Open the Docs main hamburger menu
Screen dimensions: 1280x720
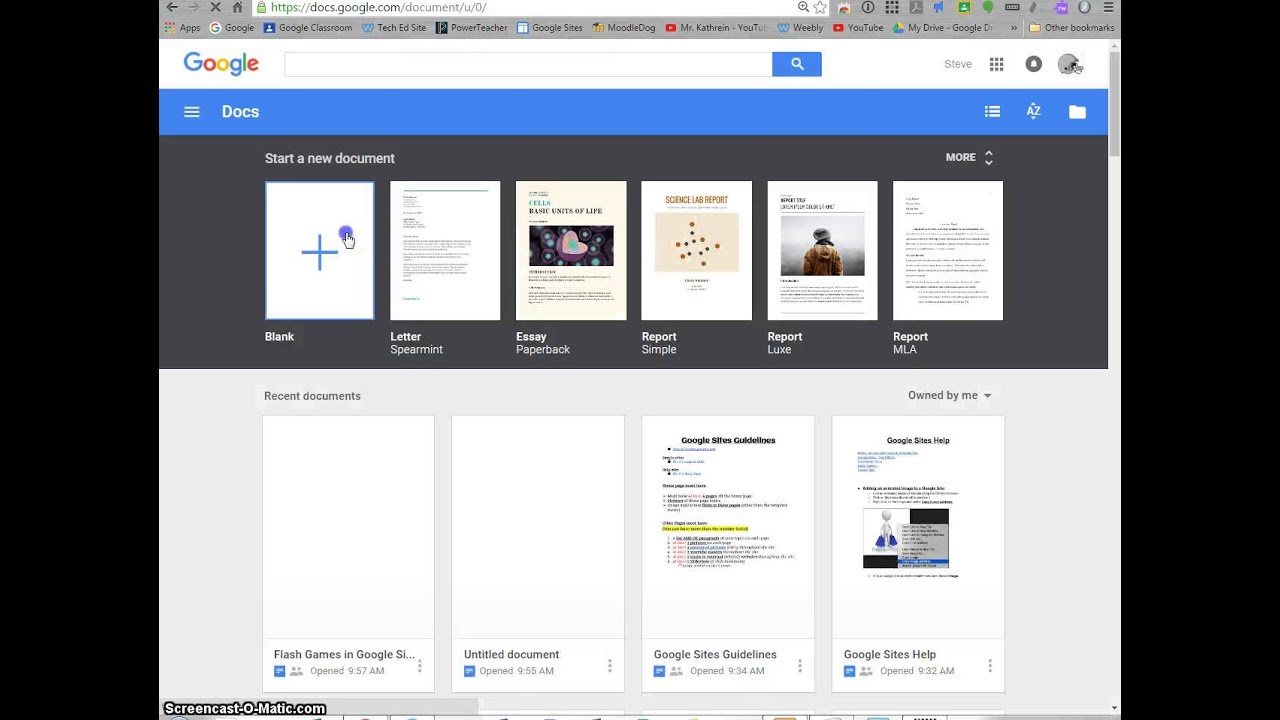[x=192, y=112]
